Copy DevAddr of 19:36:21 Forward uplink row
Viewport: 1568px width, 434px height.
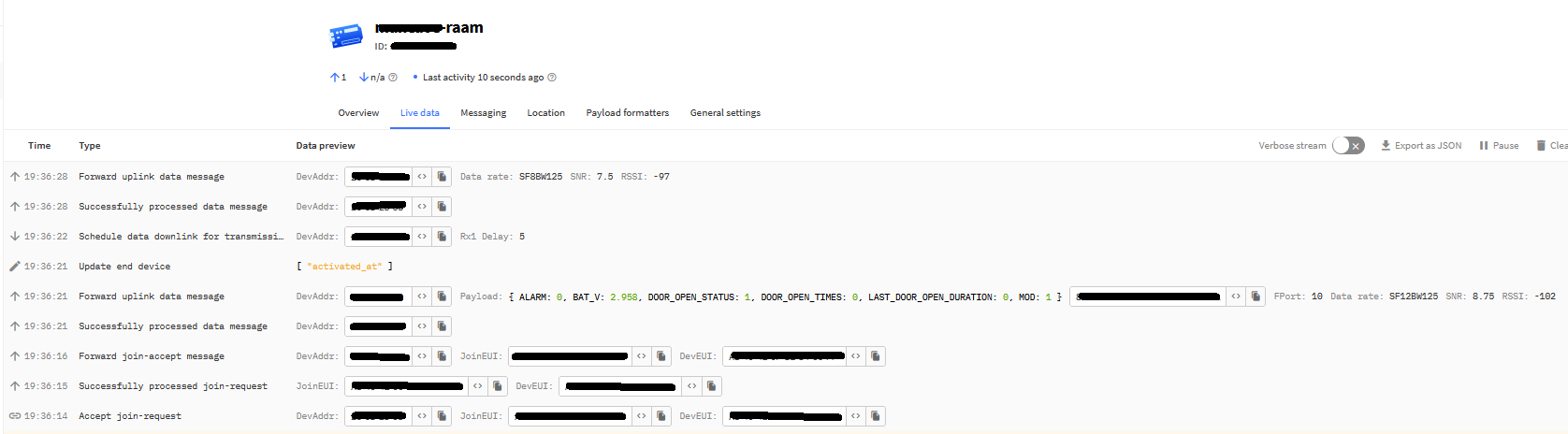coord(442,297)
